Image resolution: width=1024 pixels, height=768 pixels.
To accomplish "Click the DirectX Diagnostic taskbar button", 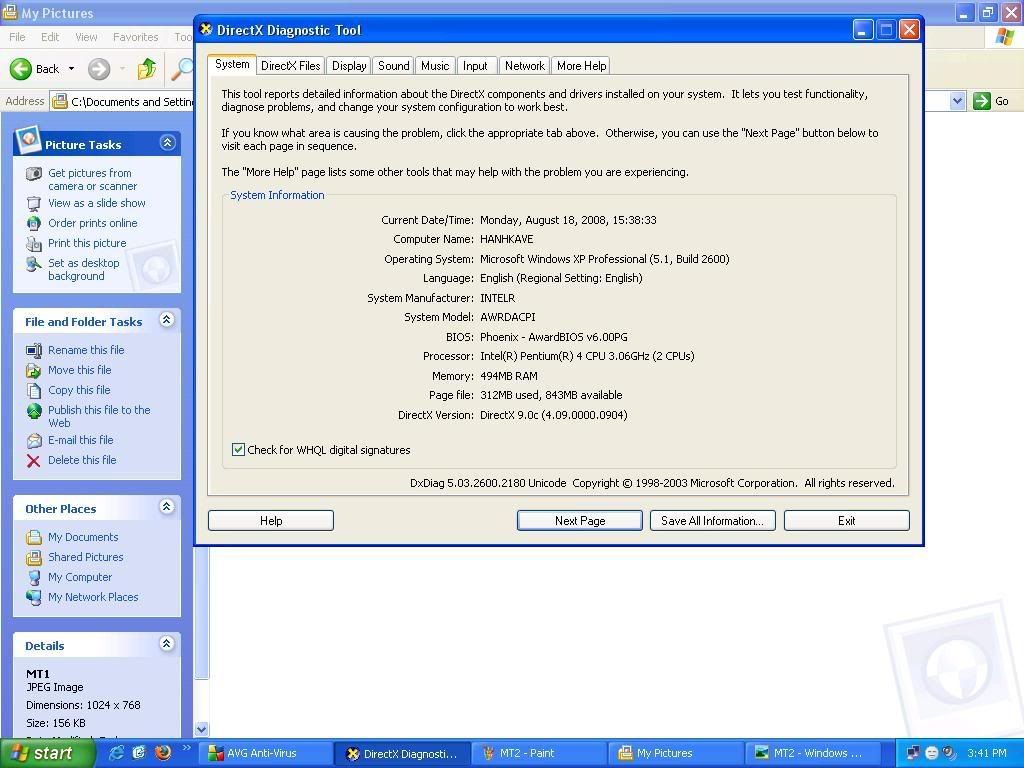I will tap(403, 753).
